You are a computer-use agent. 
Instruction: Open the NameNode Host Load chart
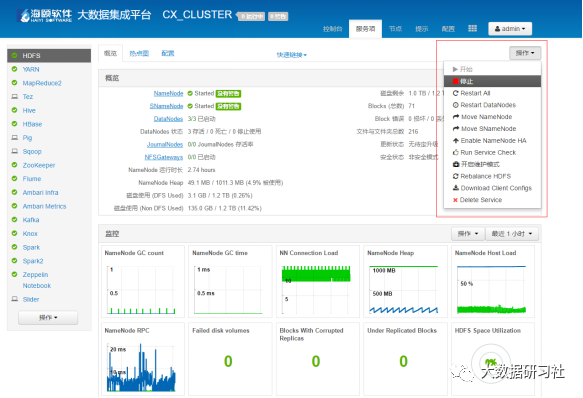tap(493, 282)
